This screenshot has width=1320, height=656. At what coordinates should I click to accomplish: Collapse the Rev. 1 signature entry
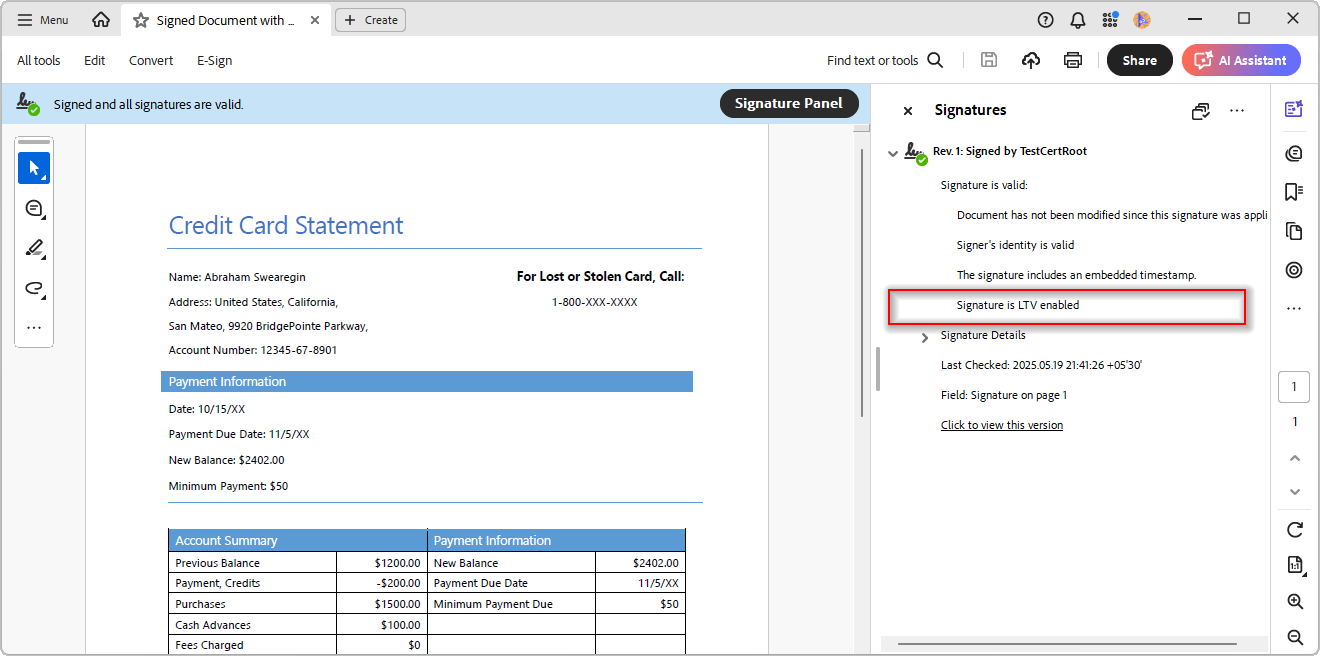pyautogui.click(x=893, y=153)
